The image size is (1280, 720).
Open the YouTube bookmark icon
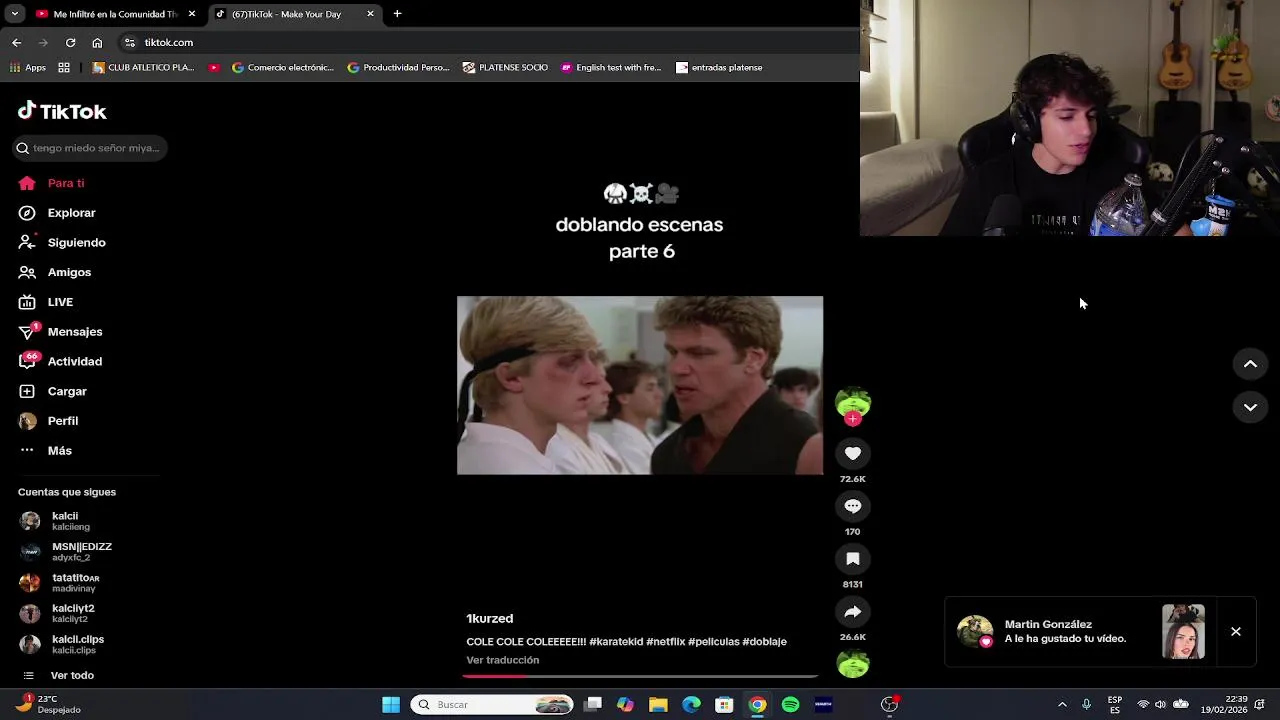coord(214,68)
